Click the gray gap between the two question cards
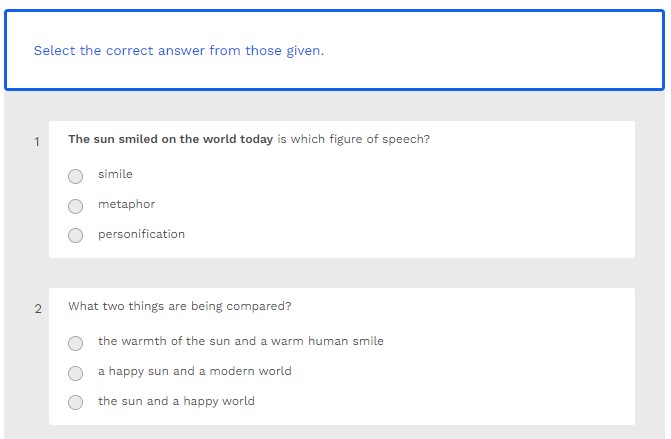The height and width of the screenshot is (439, 671). click(340, 273)
